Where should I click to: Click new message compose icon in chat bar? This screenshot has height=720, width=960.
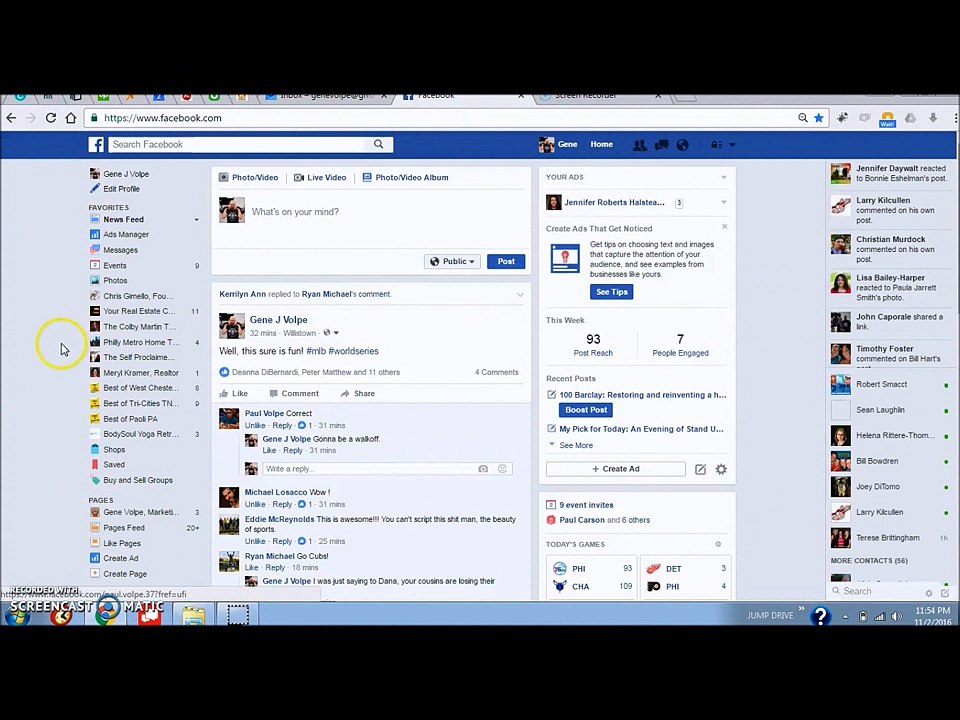pyautogui.click(x=945, y=593)
